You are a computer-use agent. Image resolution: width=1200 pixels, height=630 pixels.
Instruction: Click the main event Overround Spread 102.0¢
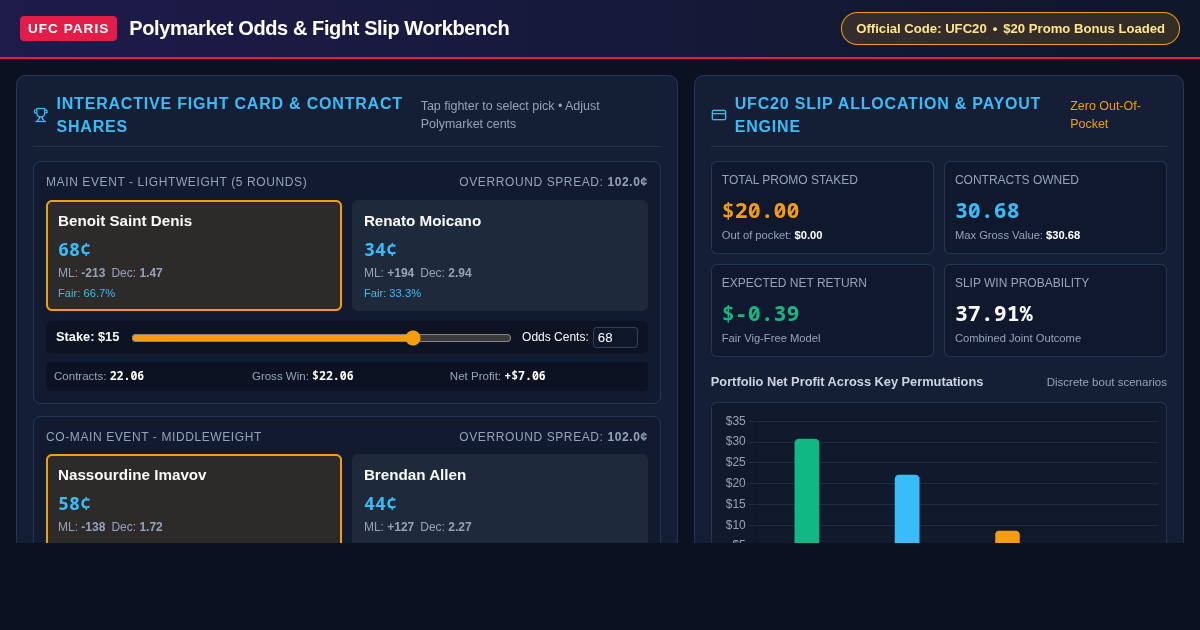click(553, 182)
